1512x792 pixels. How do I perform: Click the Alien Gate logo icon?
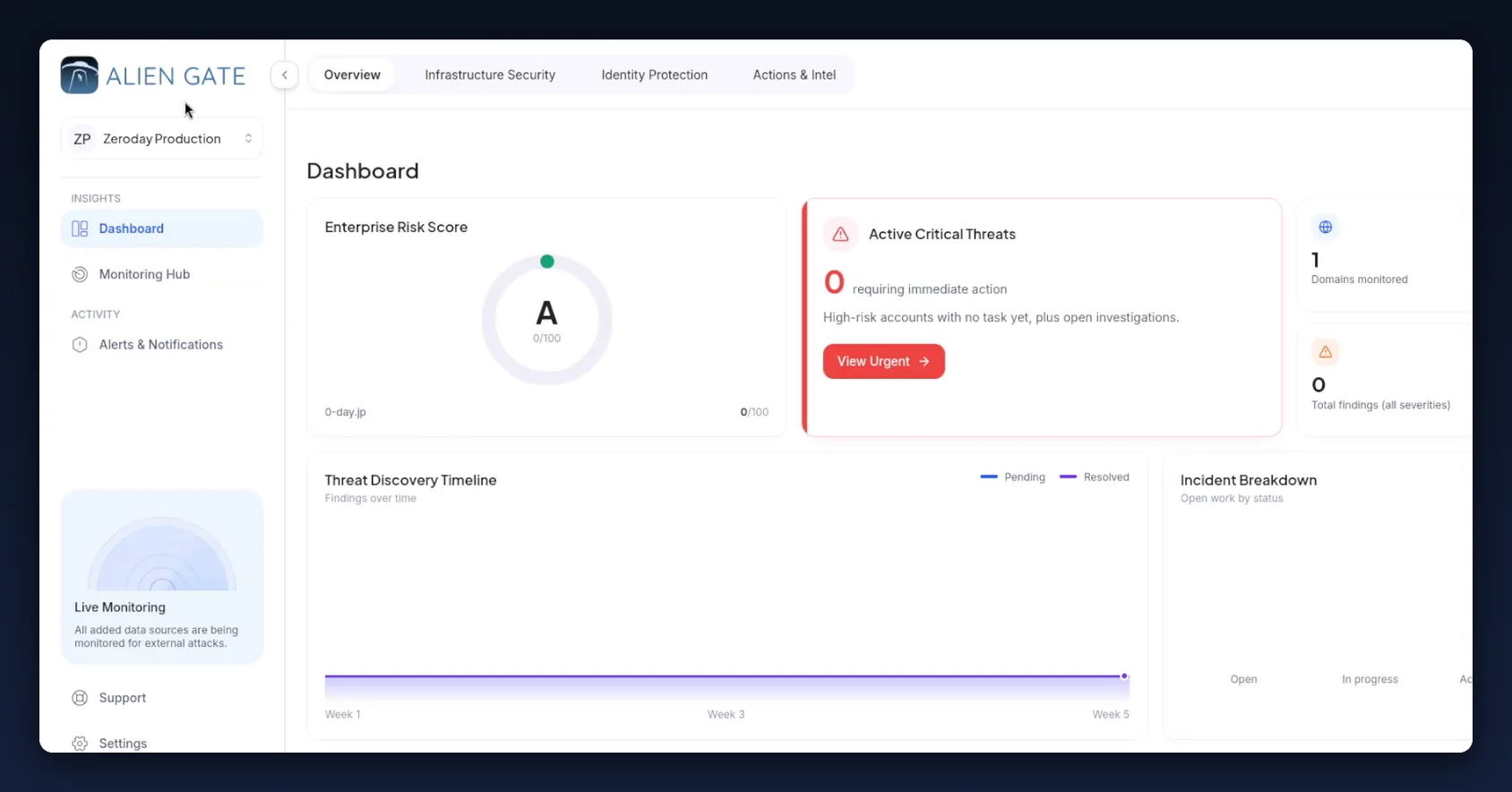79,75
